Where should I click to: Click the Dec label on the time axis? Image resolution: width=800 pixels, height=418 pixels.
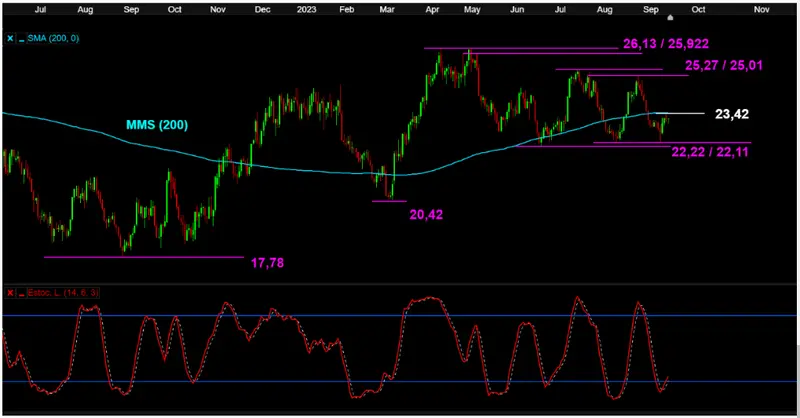click(x=262, y=8)
